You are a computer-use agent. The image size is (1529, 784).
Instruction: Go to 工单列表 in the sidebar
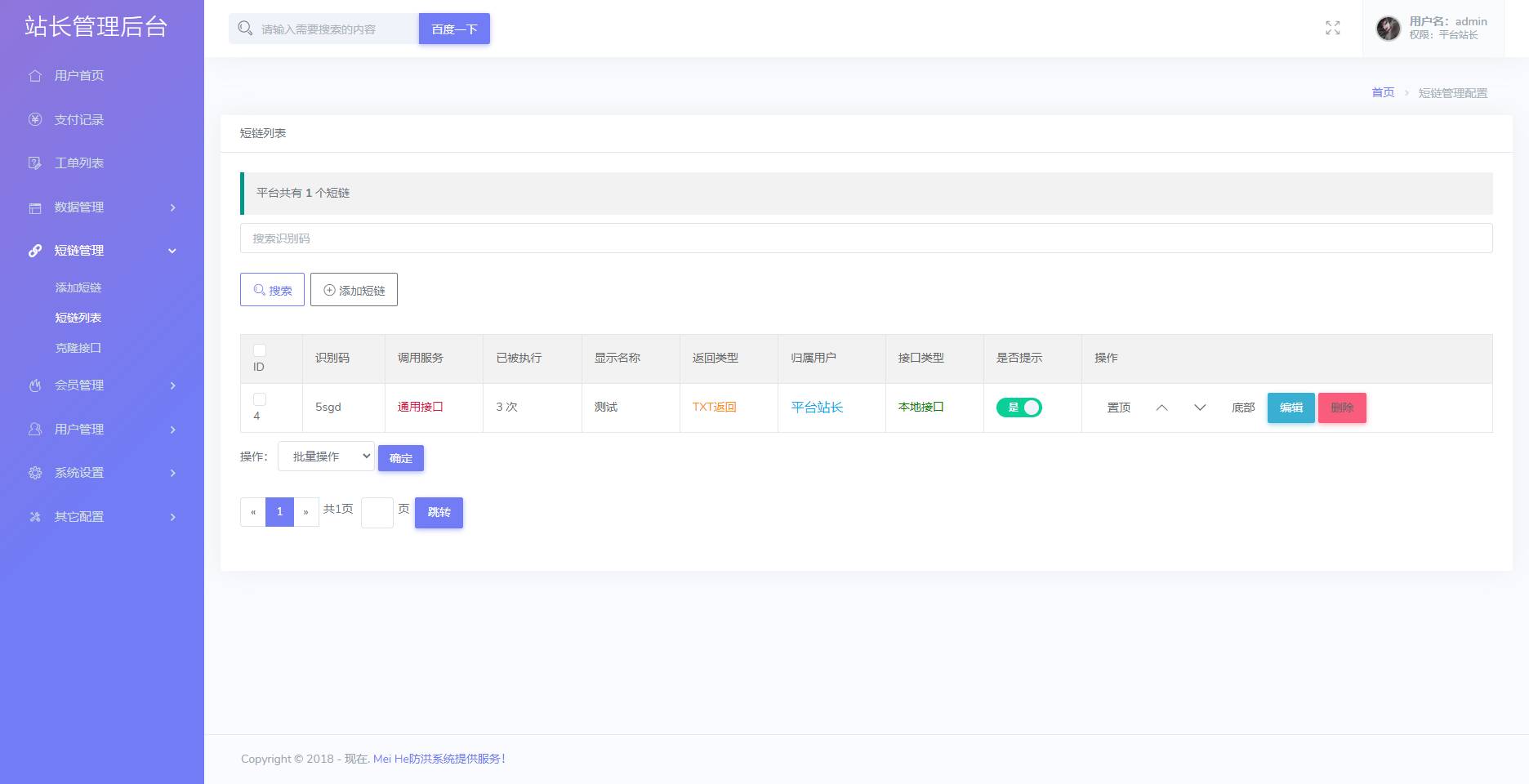[78, 163]
